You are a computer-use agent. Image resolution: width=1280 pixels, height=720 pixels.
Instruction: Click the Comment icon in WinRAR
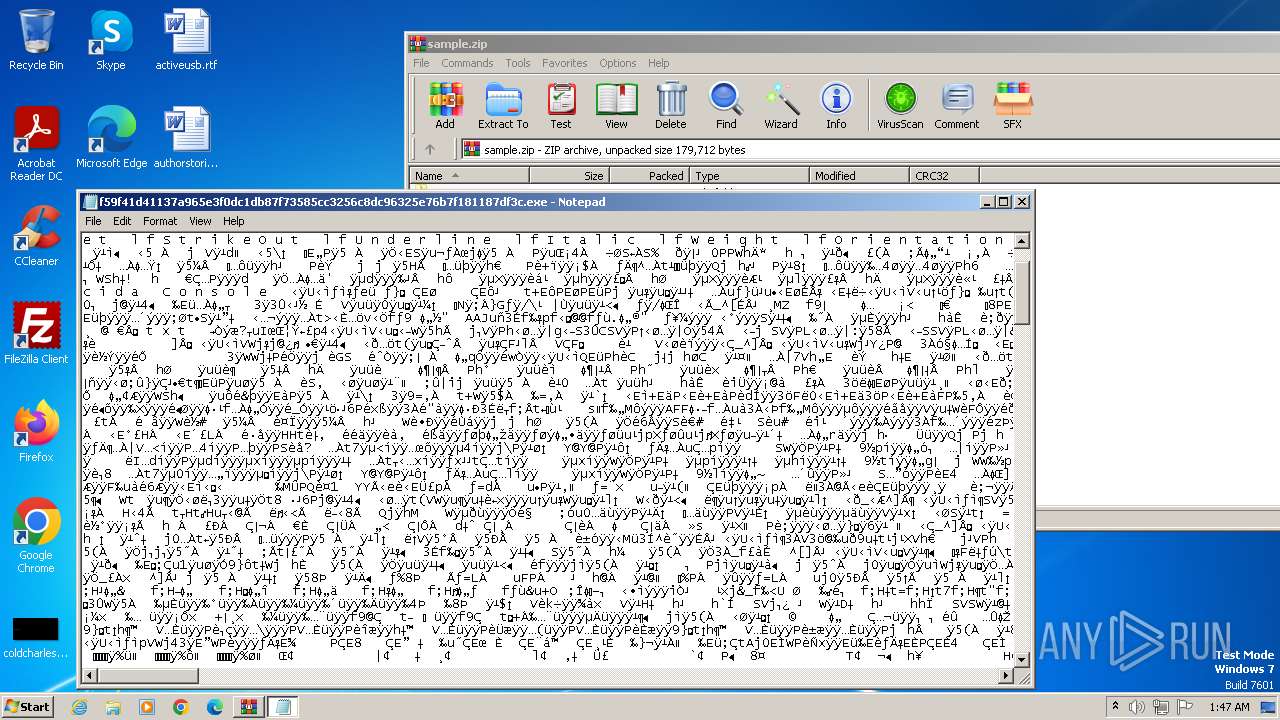coord(957,106)
